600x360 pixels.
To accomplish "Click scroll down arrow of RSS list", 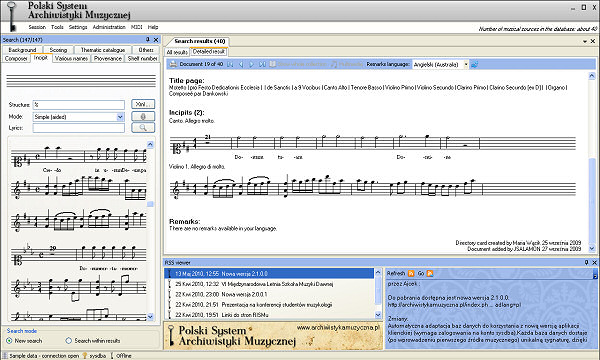I will [378, 314].
